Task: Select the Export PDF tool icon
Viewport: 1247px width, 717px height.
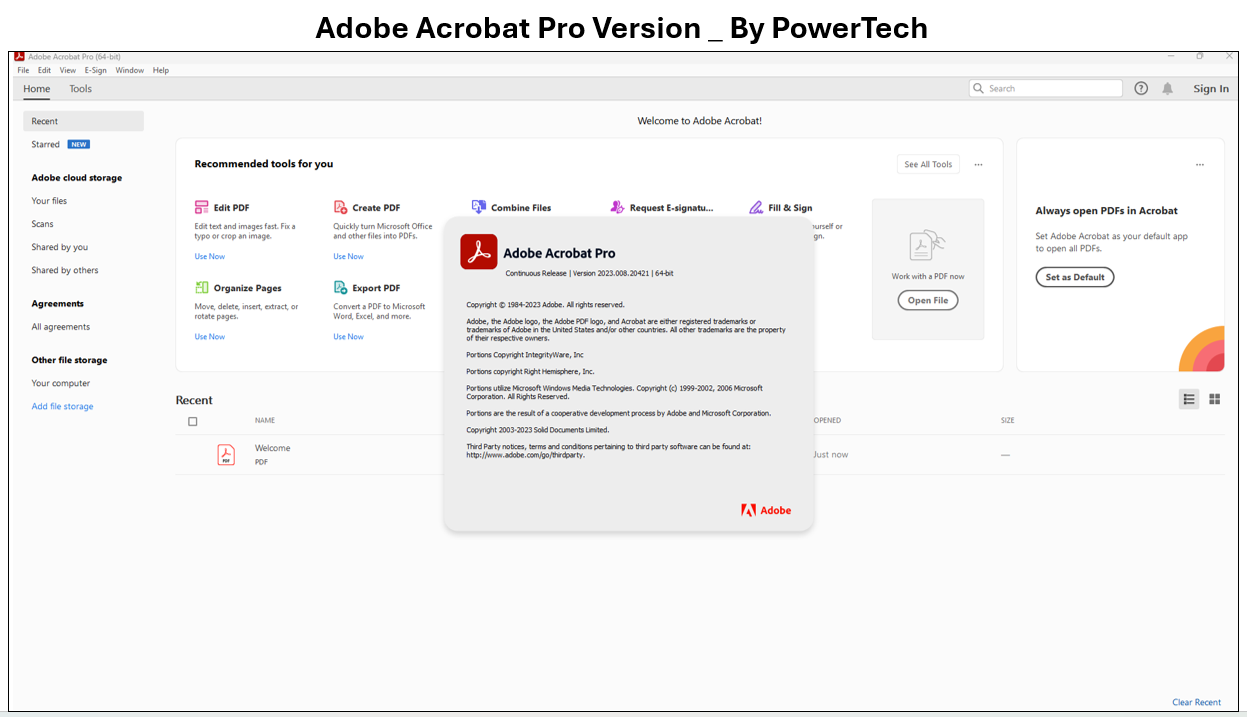Action: tap(340, 288)
